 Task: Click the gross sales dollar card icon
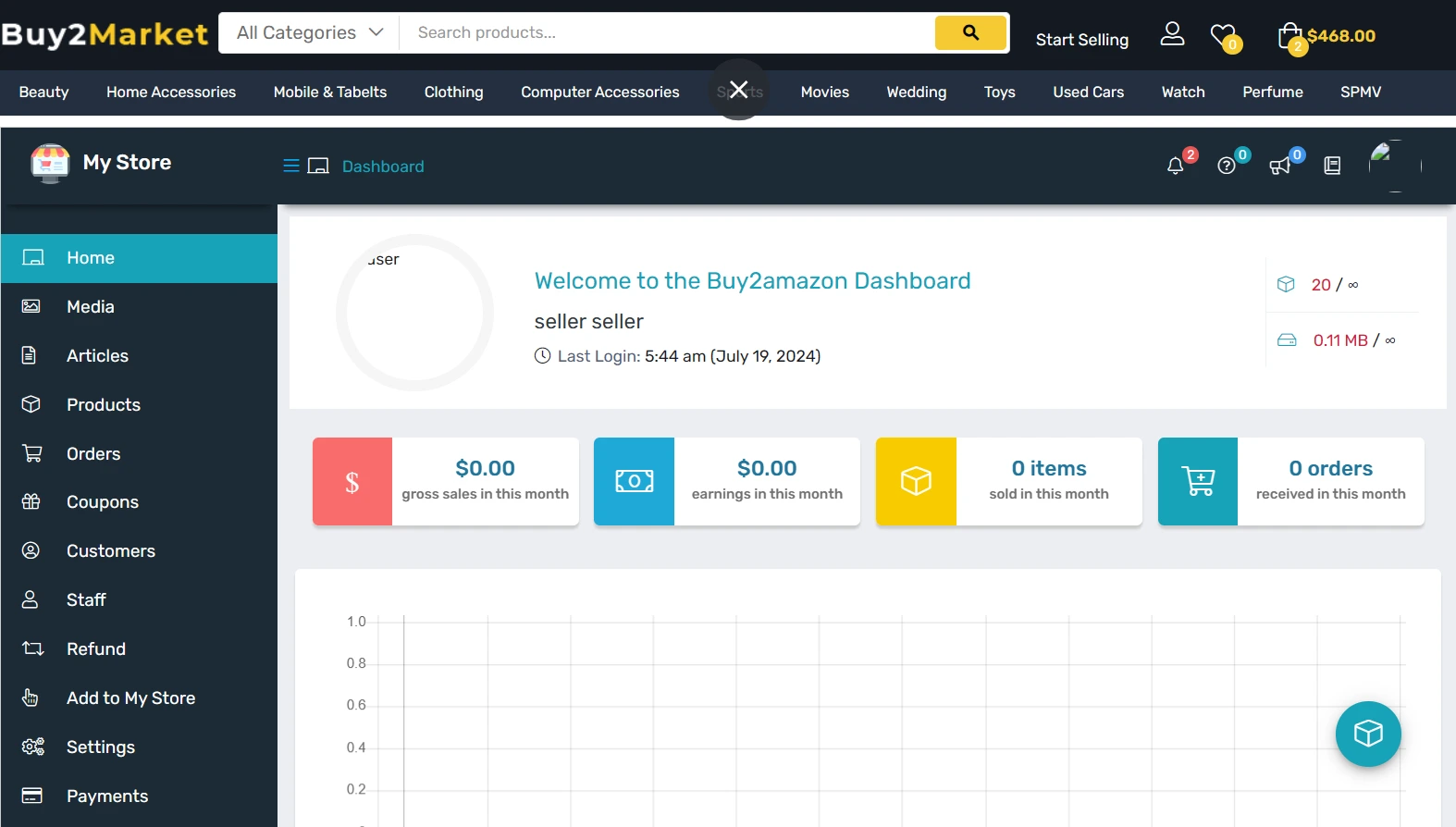[x=352, y=481]
